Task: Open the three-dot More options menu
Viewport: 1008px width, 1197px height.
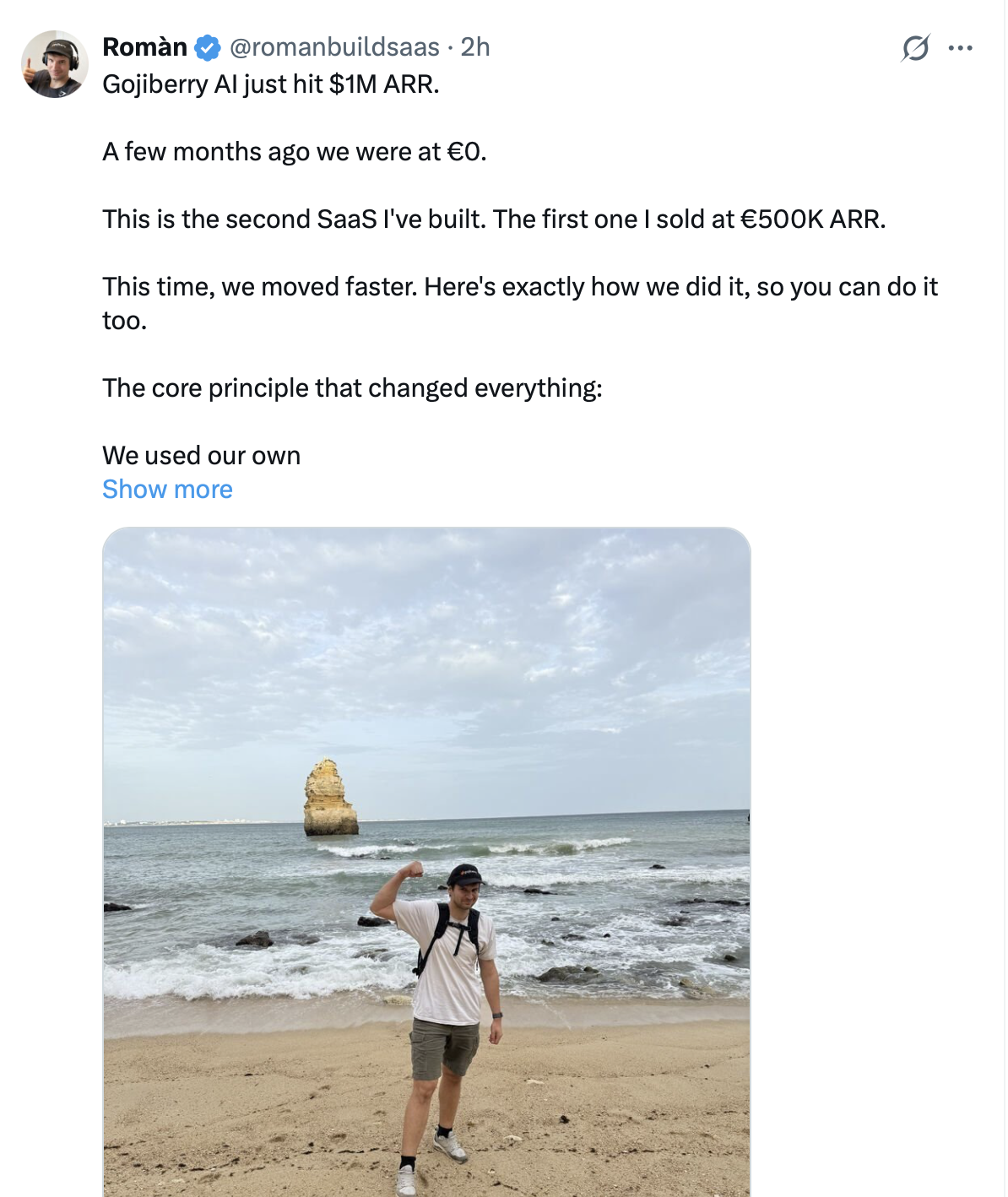Action: click(x=960, y=48)
